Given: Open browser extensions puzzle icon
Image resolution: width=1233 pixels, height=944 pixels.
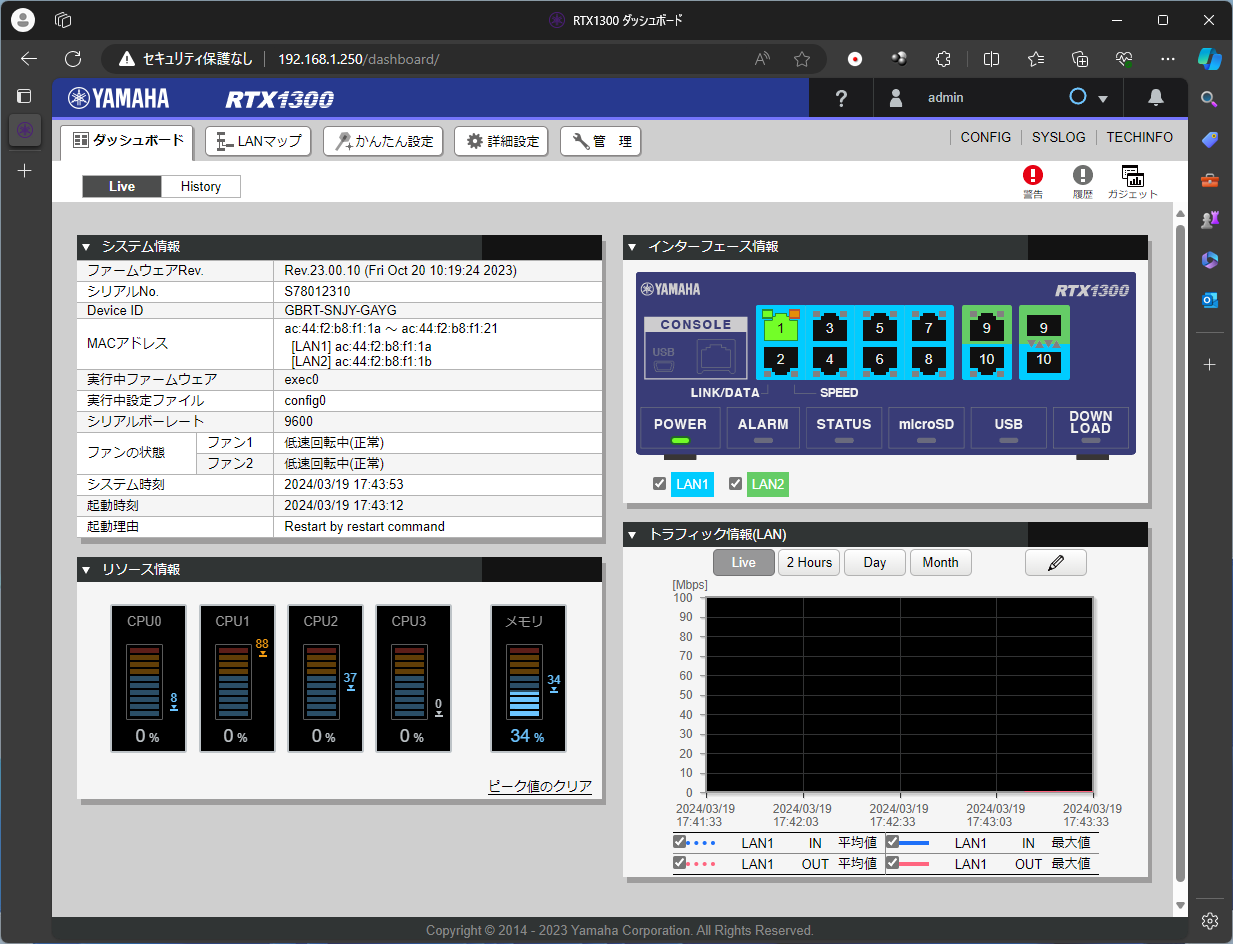Looking at the screenshot, I should point(942,59).
